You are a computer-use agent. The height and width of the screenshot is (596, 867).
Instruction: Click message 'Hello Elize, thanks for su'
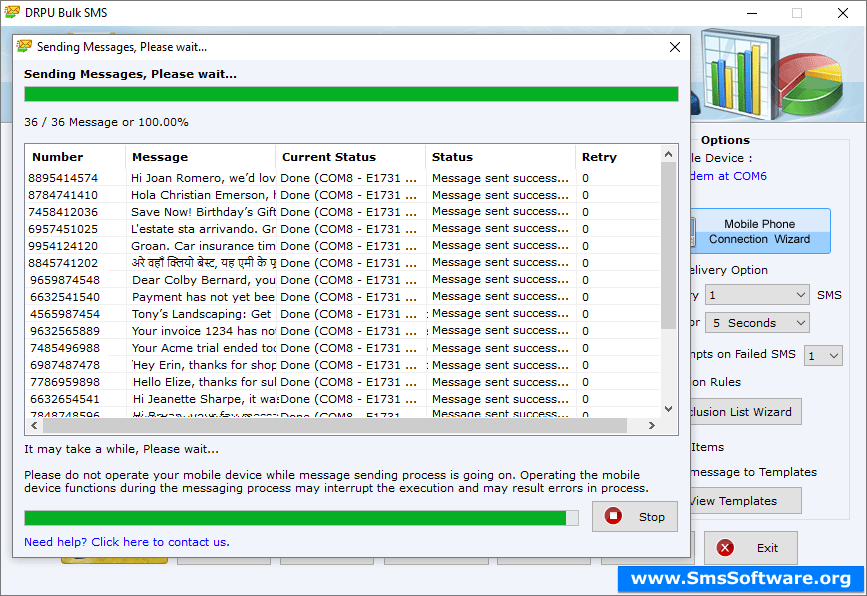(x=204, y=382)
